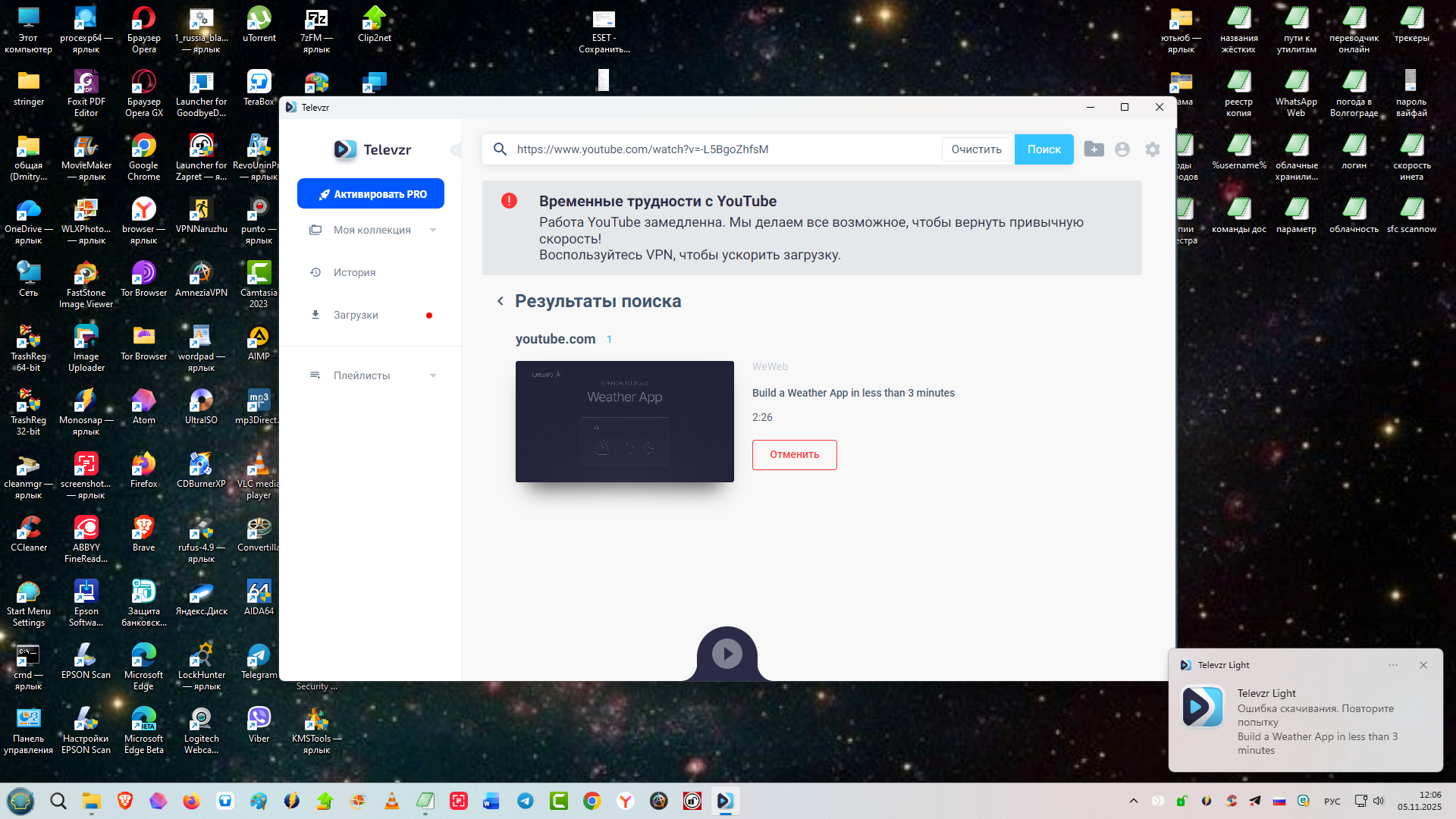This screenshot has height=819, width=1456.
Task: Show hidden system tray icons chevron
Action: (1134, 801)
